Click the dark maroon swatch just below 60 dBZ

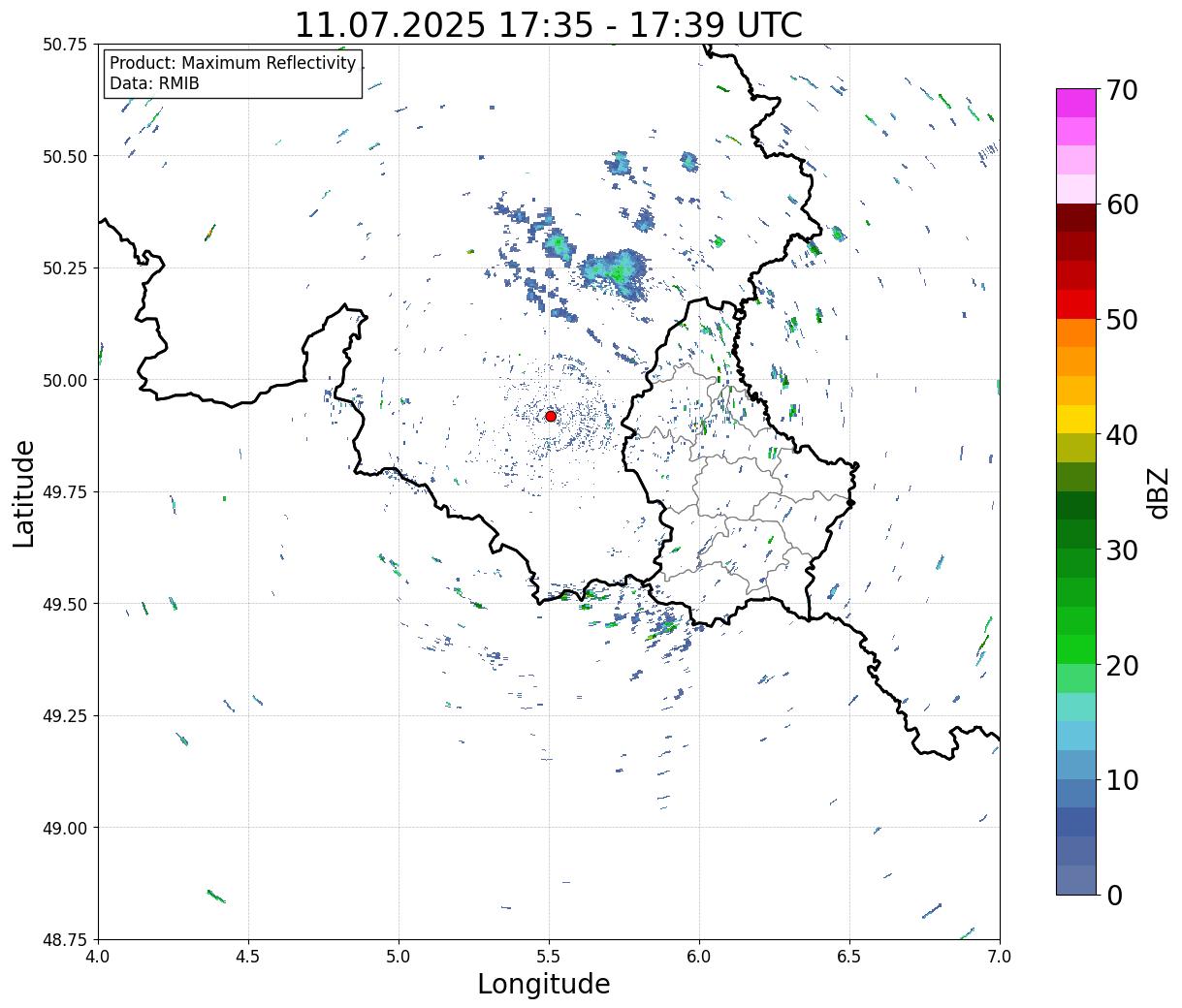click(x=1076, y=218)
